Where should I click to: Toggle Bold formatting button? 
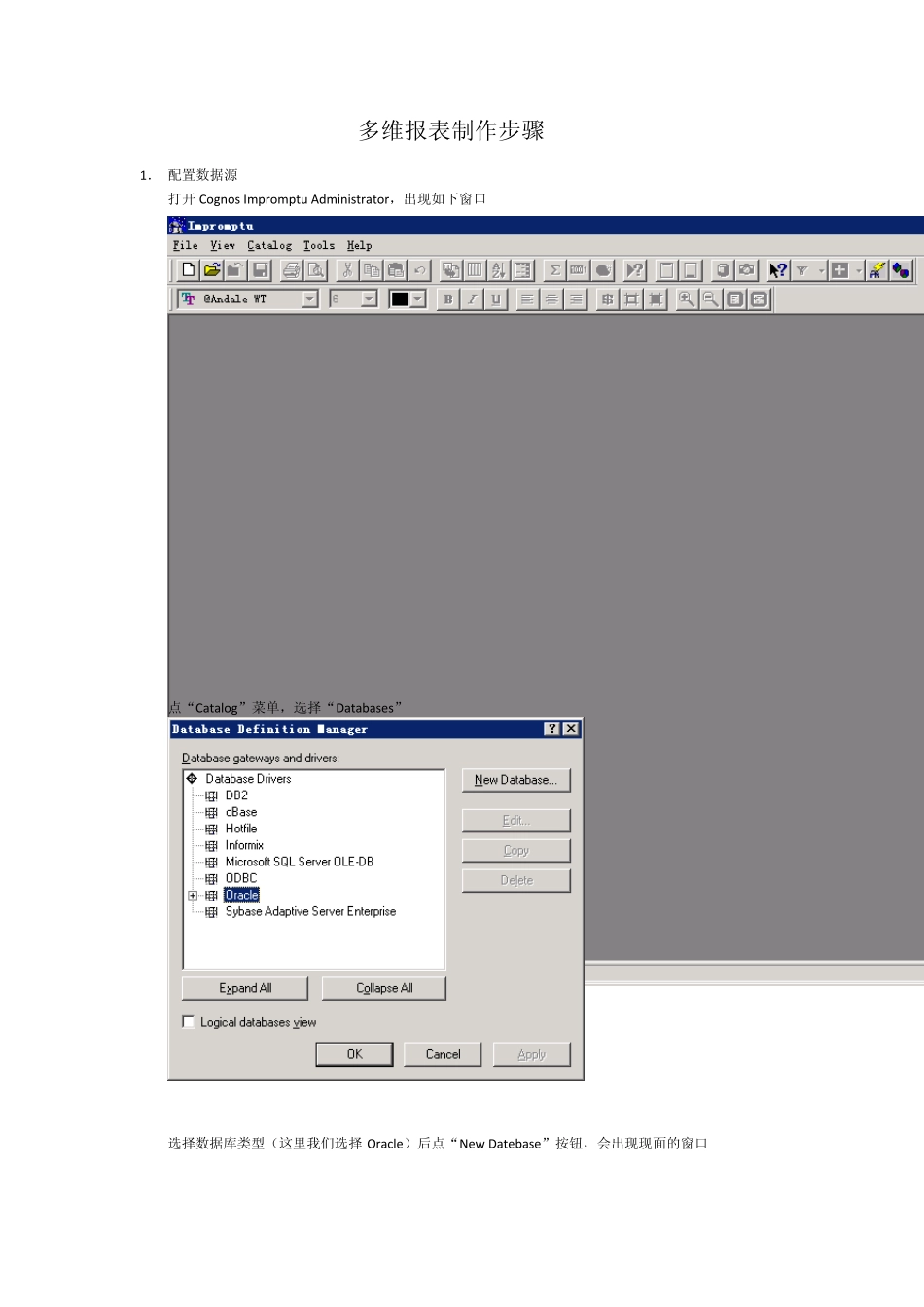pyautogui.click(x=447, y=300)
